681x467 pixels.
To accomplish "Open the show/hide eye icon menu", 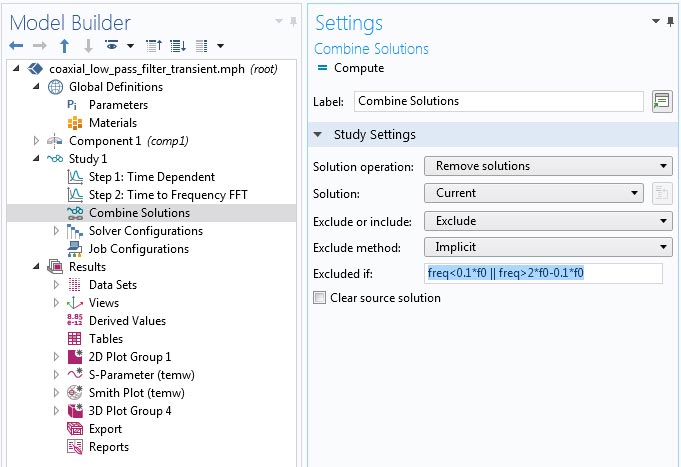I will click(112, 46).
